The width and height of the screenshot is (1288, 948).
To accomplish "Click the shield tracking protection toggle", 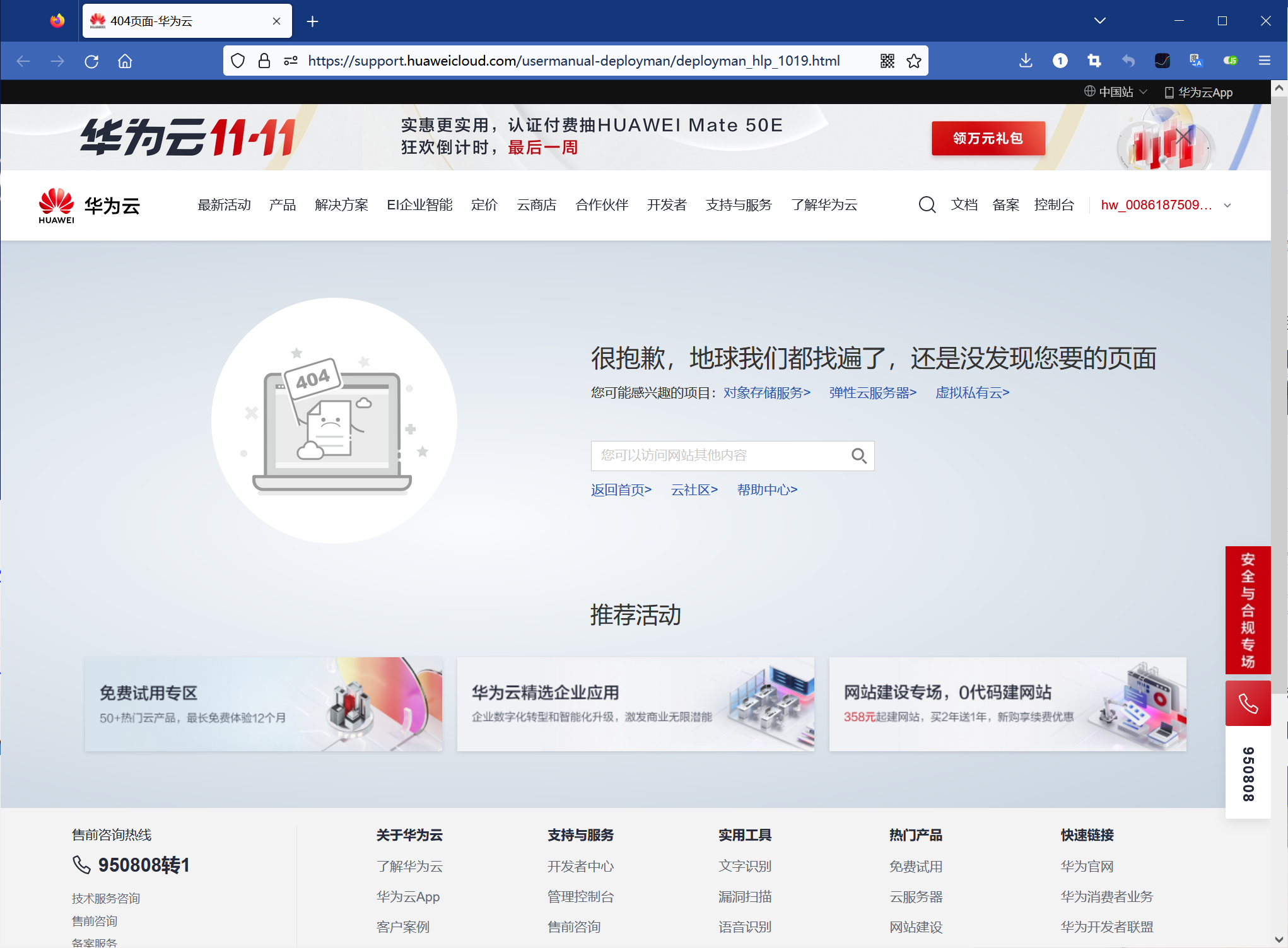I will click(238, 61).
